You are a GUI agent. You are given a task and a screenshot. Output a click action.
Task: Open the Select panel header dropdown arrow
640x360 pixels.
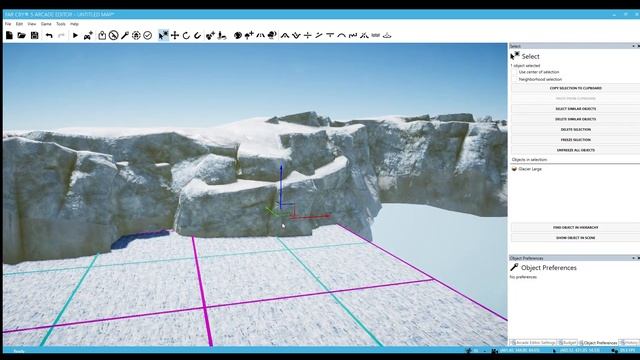pyautogui.click(x=633, y=46)
